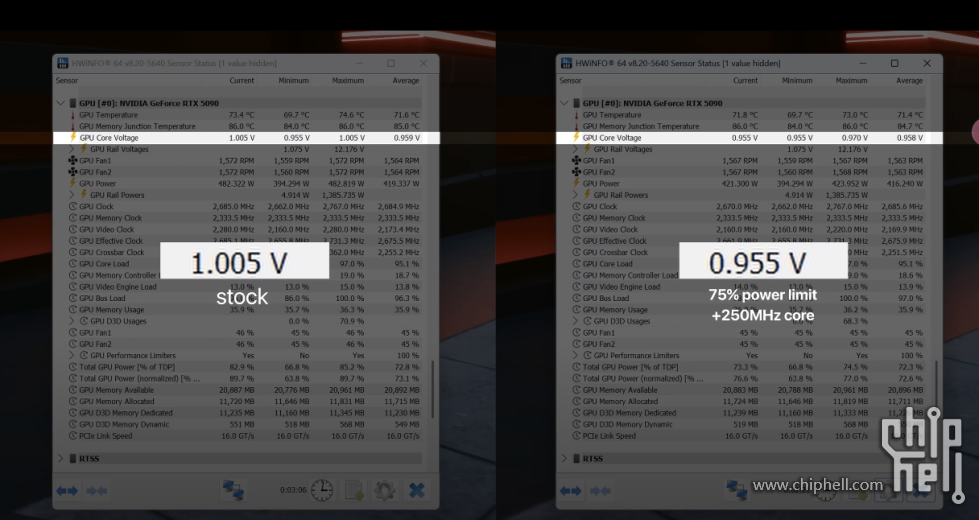This screenshot has height=520, width=979.
Task: Click the Sensor column header in left window
Action: click(67, 81)
